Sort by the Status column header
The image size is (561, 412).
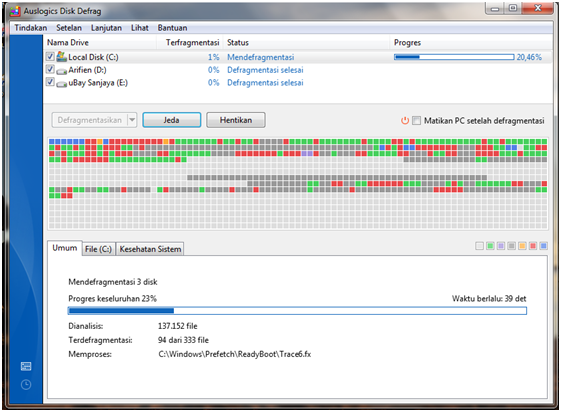tap(306, 43)
